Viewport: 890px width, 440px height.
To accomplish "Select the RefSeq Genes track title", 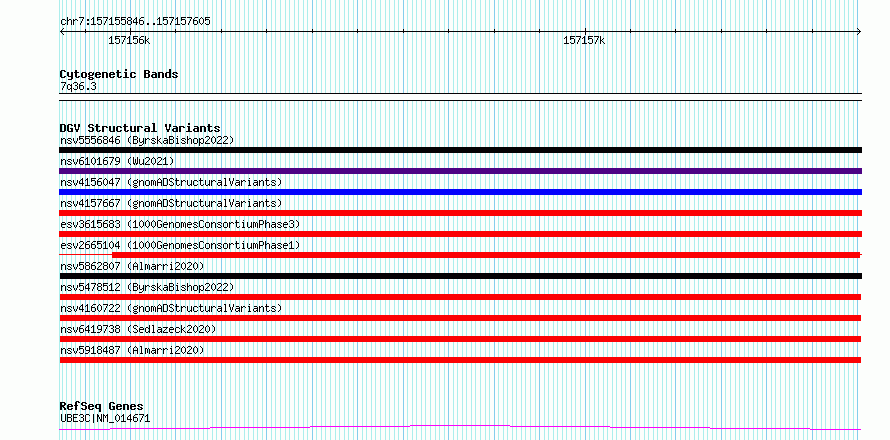I will click(101, 406).
